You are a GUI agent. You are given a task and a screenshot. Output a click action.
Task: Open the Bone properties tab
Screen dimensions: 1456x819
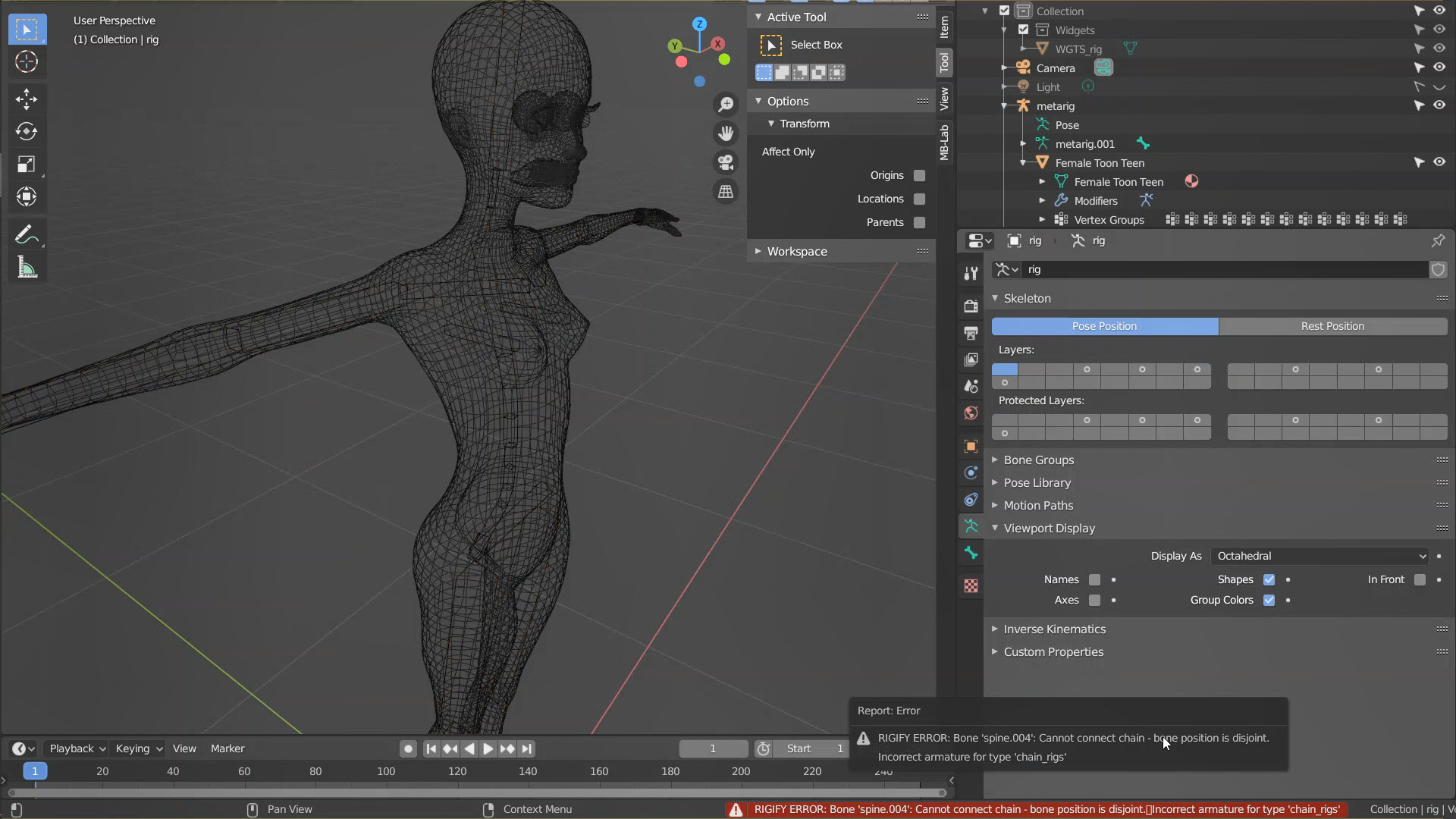[x=971, y=553]
